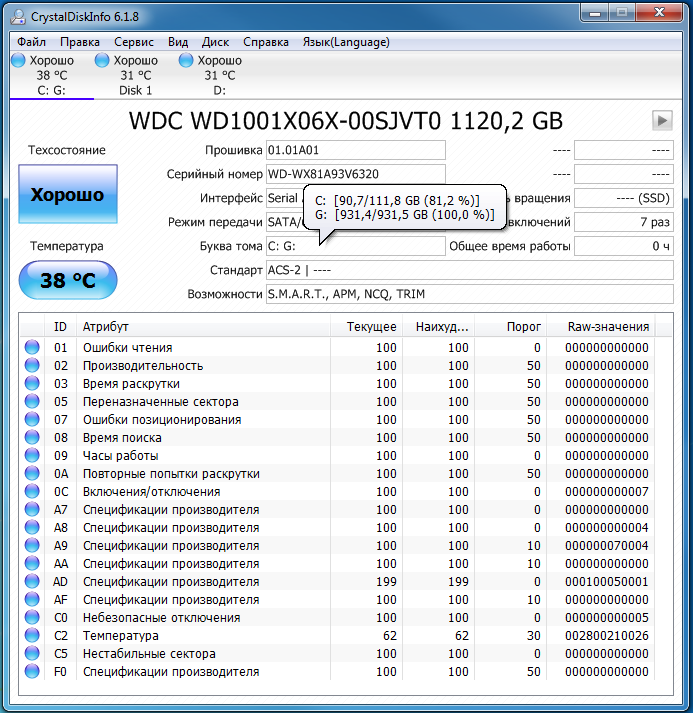
Task: Click the power-on count field 7 раз
Action: point(623,222)
